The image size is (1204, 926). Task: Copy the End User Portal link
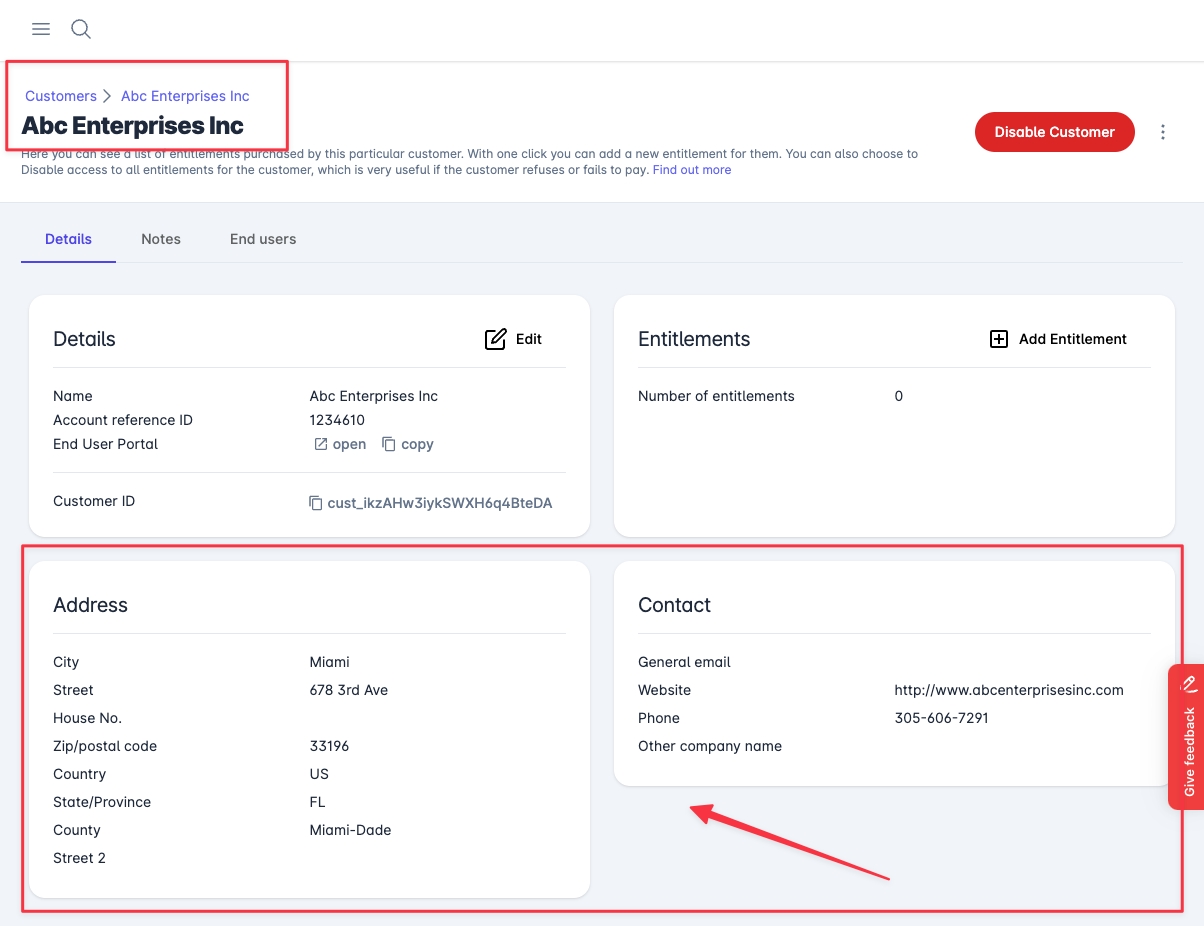[x=389, y=444]
